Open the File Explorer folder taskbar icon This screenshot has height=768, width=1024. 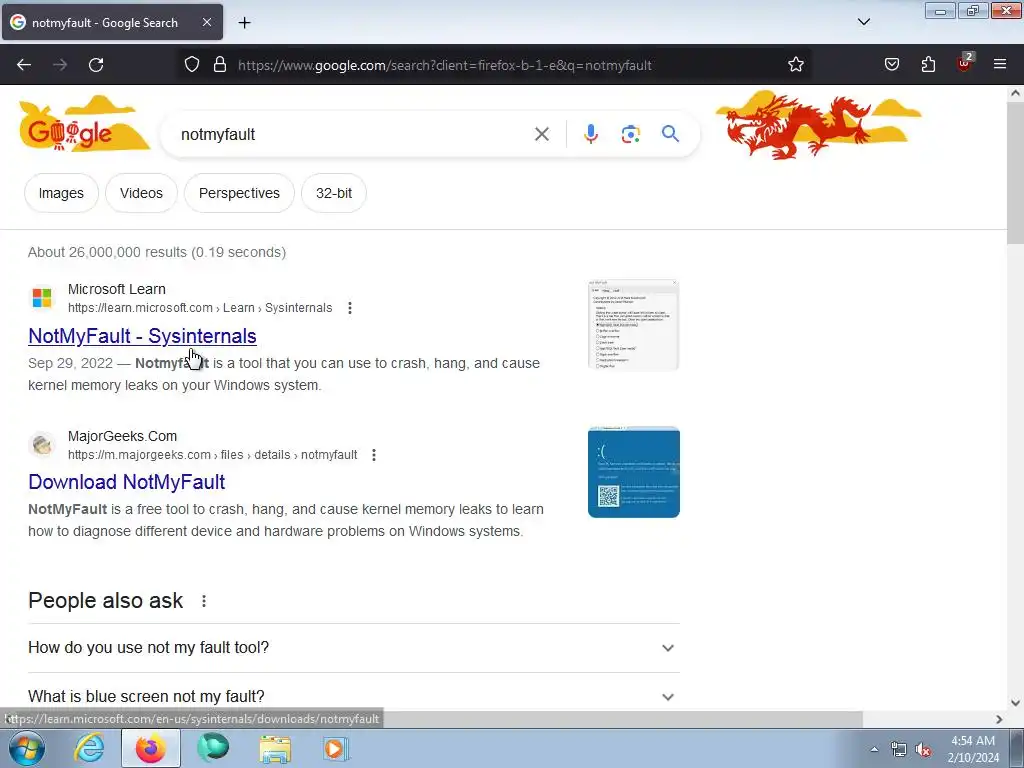(276, 748)
